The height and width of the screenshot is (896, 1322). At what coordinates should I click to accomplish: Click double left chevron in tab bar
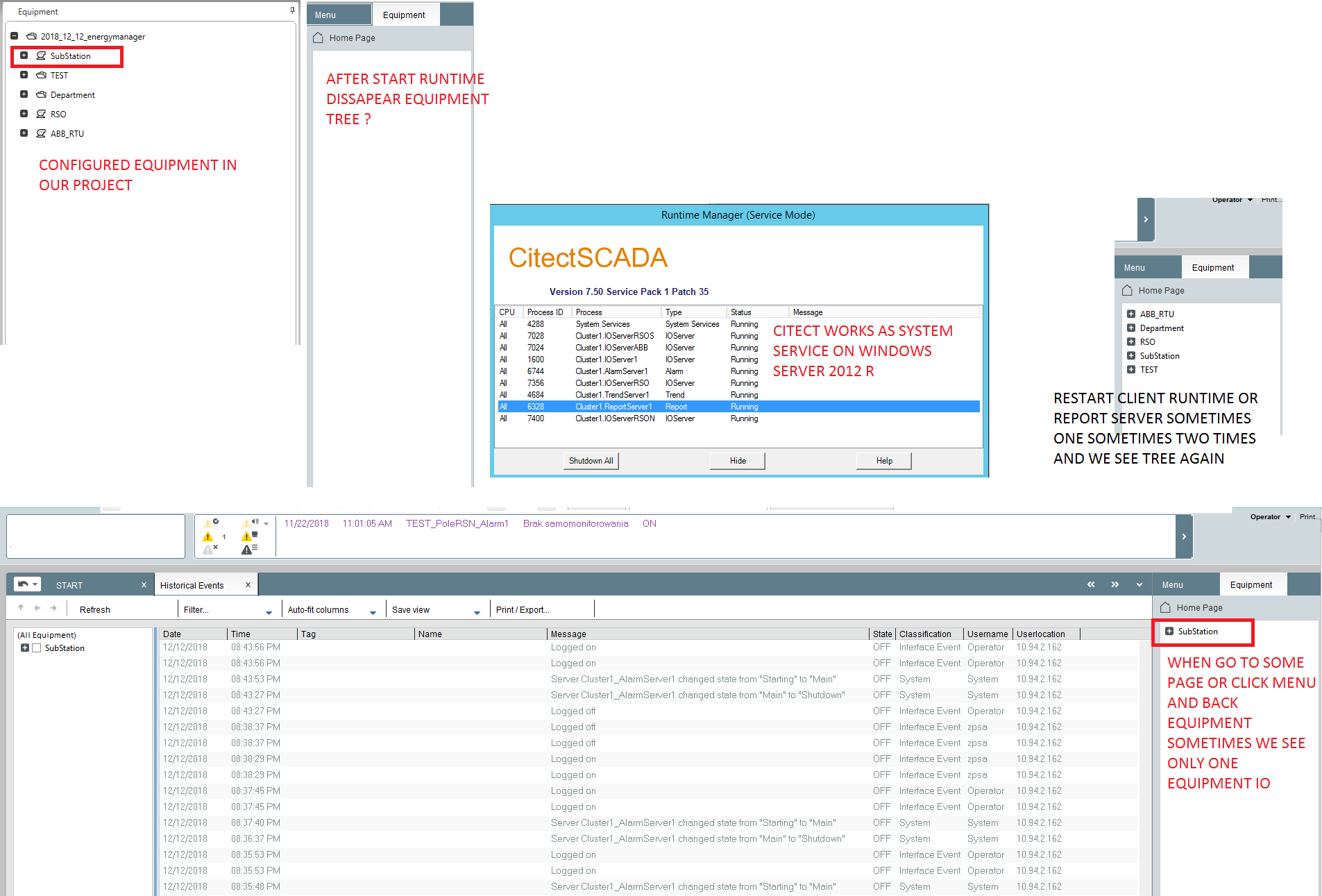click(1091, 584)
